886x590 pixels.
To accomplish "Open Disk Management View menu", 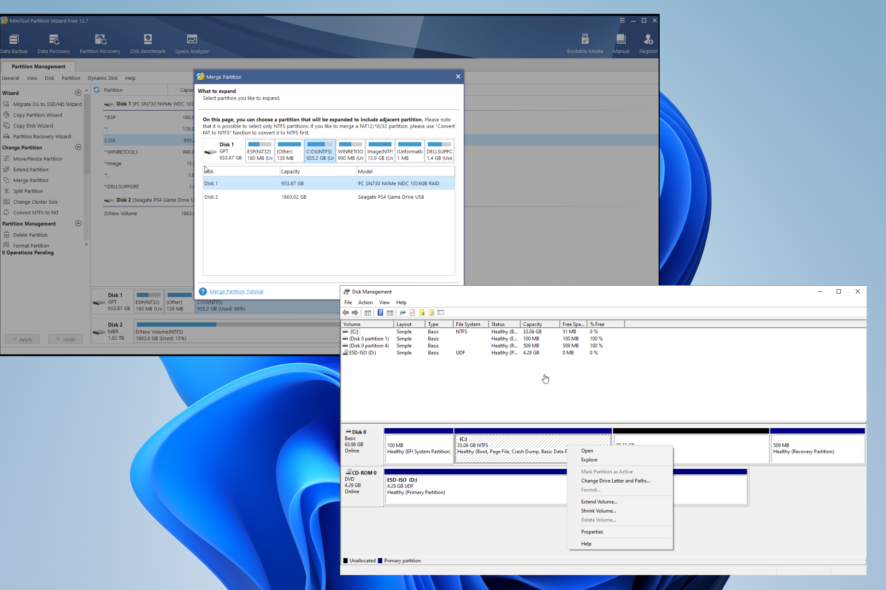I will (x=384, y=302).
